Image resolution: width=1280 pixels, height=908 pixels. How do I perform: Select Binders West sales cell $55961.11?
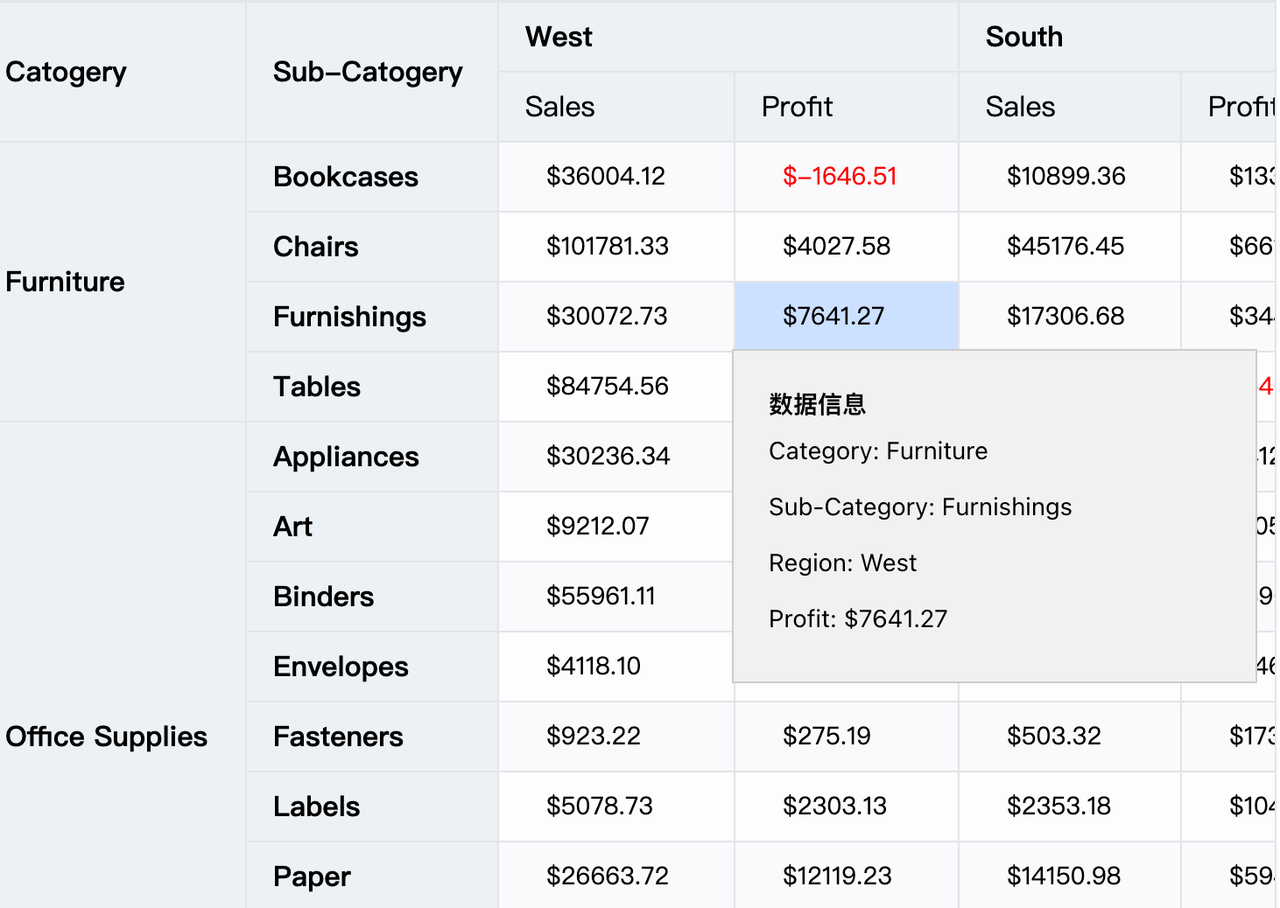pos(601,597)
